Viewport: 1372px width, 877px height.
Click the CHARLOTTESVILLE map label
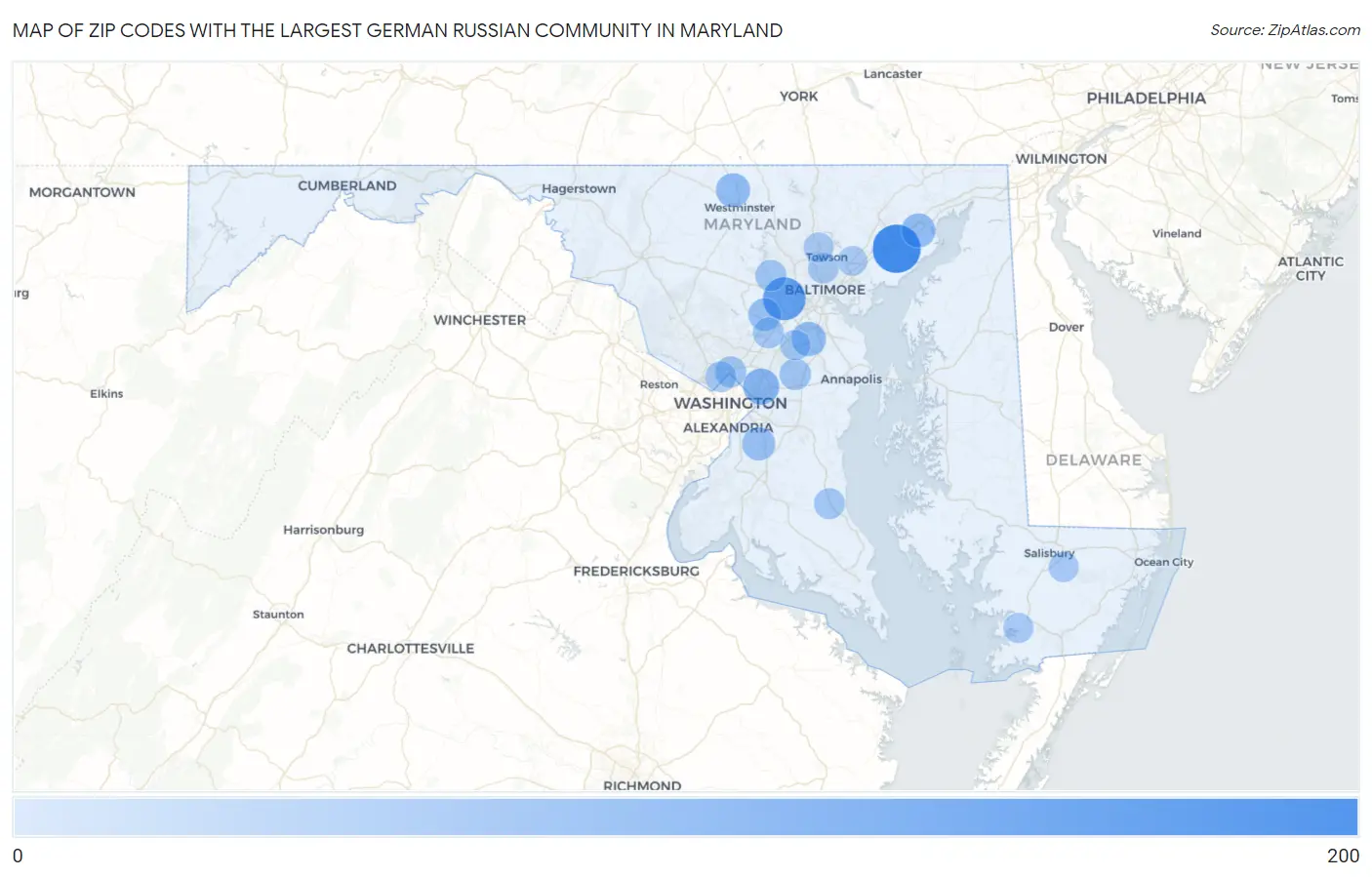click(x=410, y=648)
